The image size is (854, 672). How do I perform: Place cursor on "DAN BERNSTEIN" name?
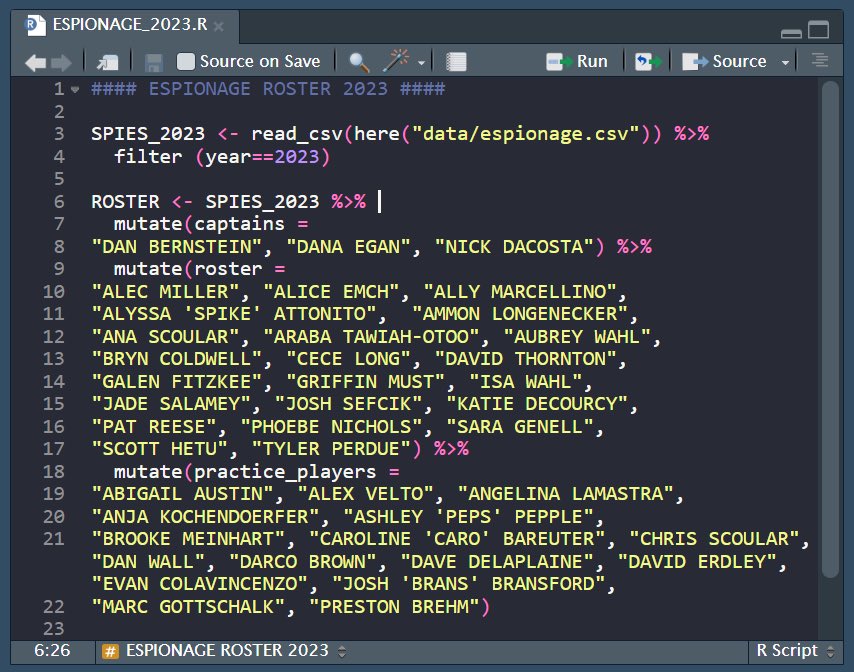click(x=177, y=247)
